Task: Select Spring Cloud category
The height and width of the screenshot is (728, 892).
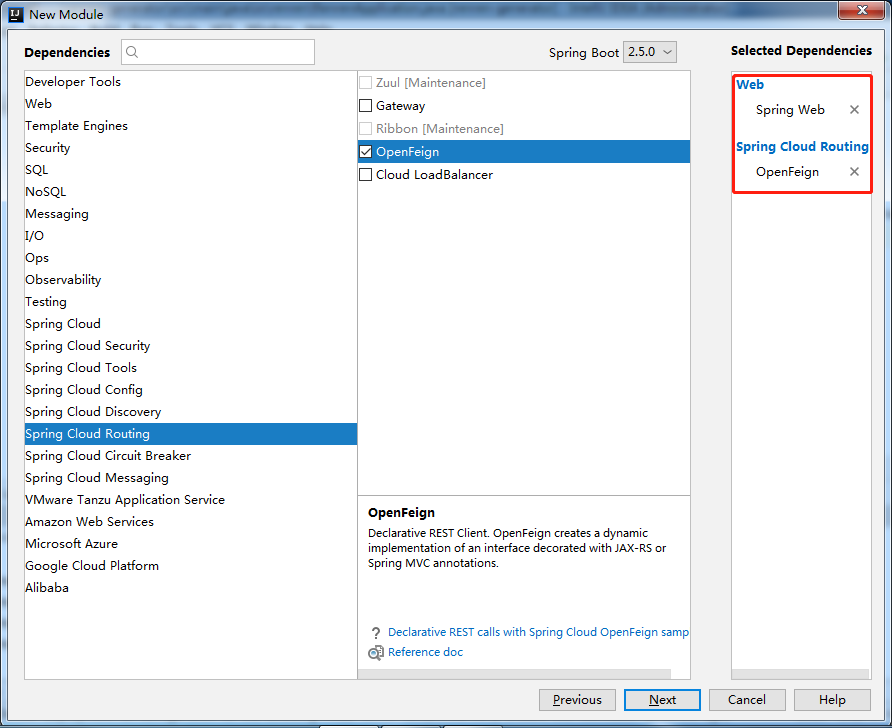Action: click(191, 324)
